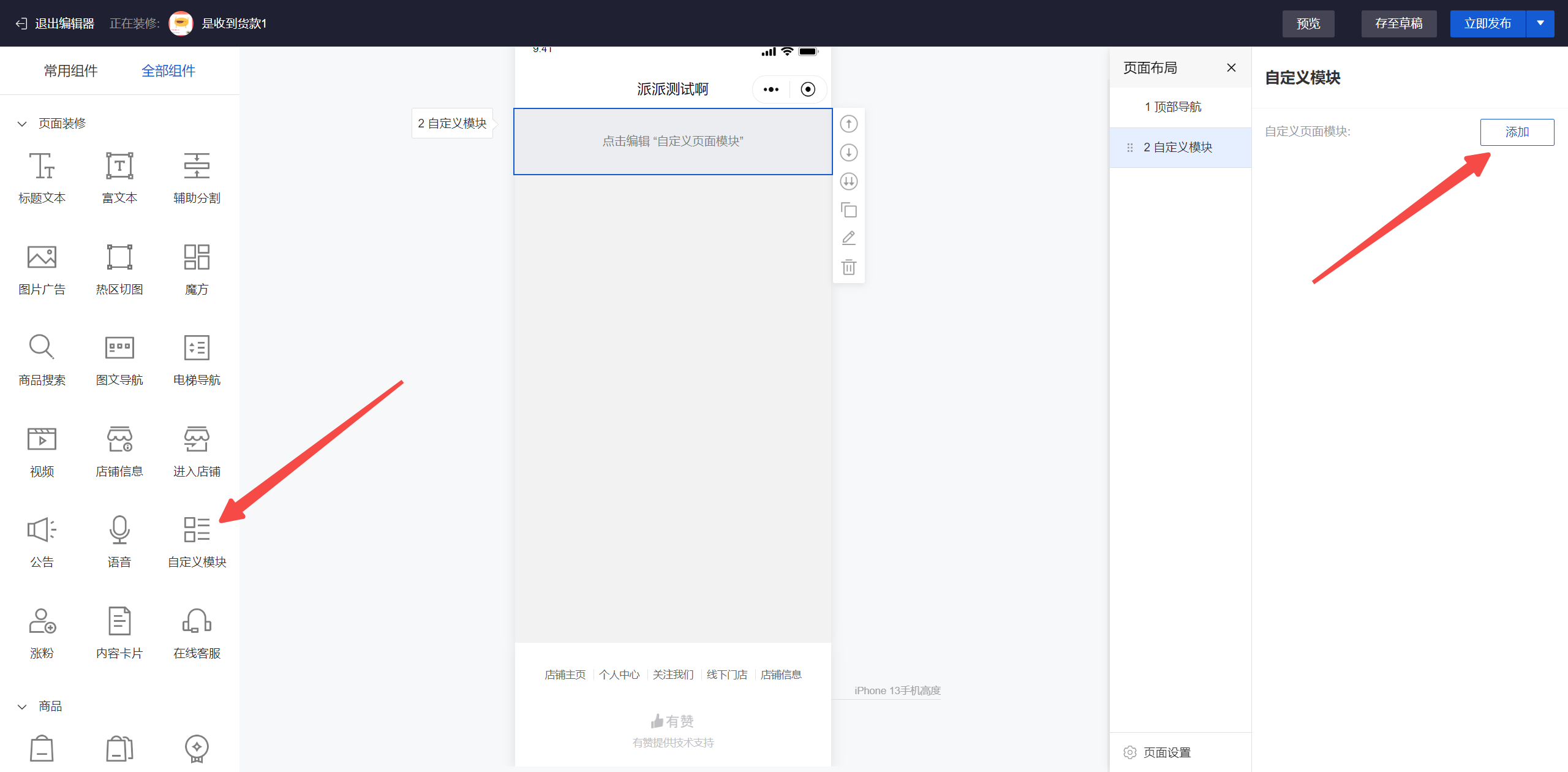Click the 添加 button
This screenshot has width=1568, height=772.
coord(1517,131)
